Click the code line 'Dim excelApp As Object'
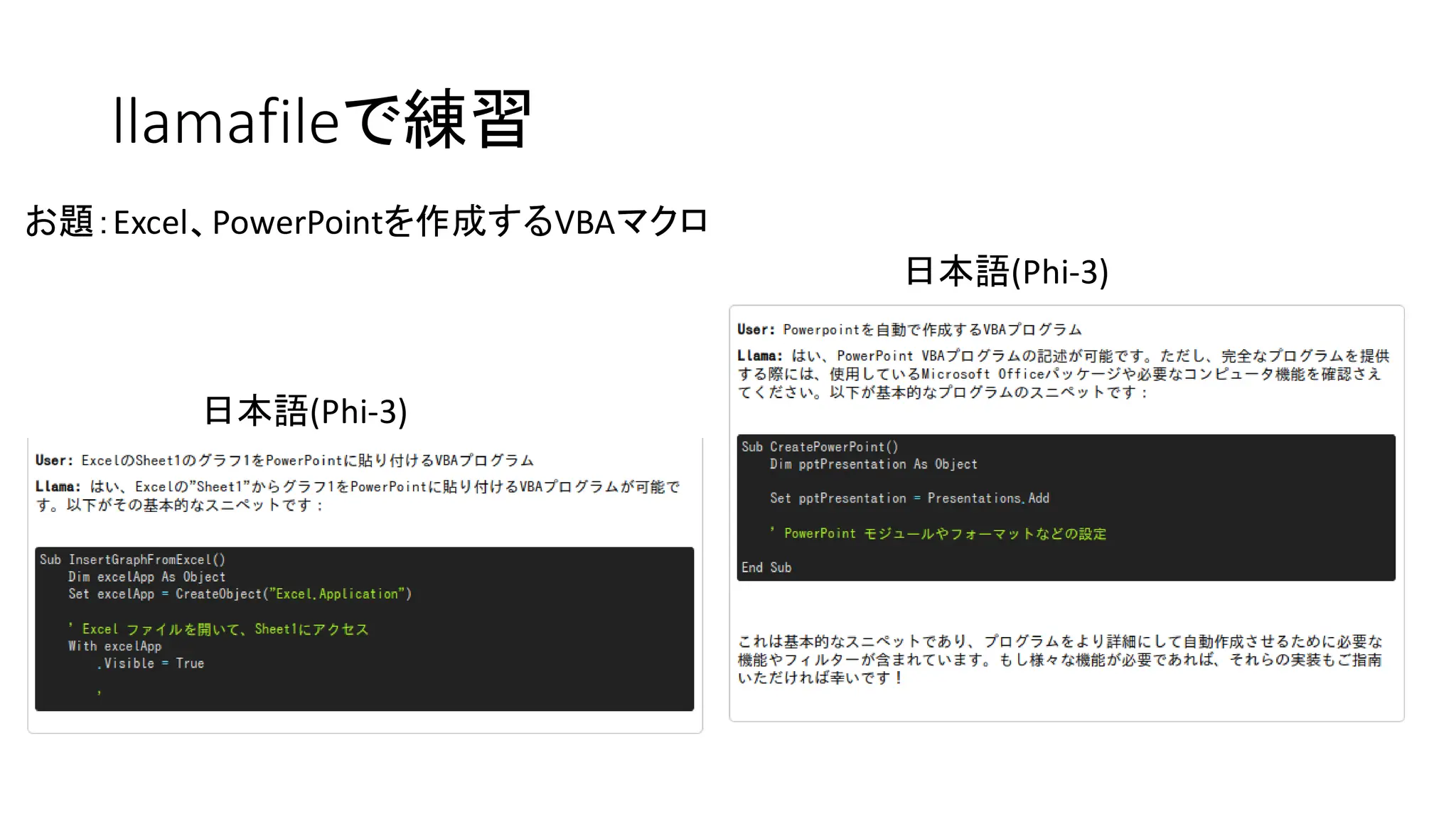 pos(146,577)
